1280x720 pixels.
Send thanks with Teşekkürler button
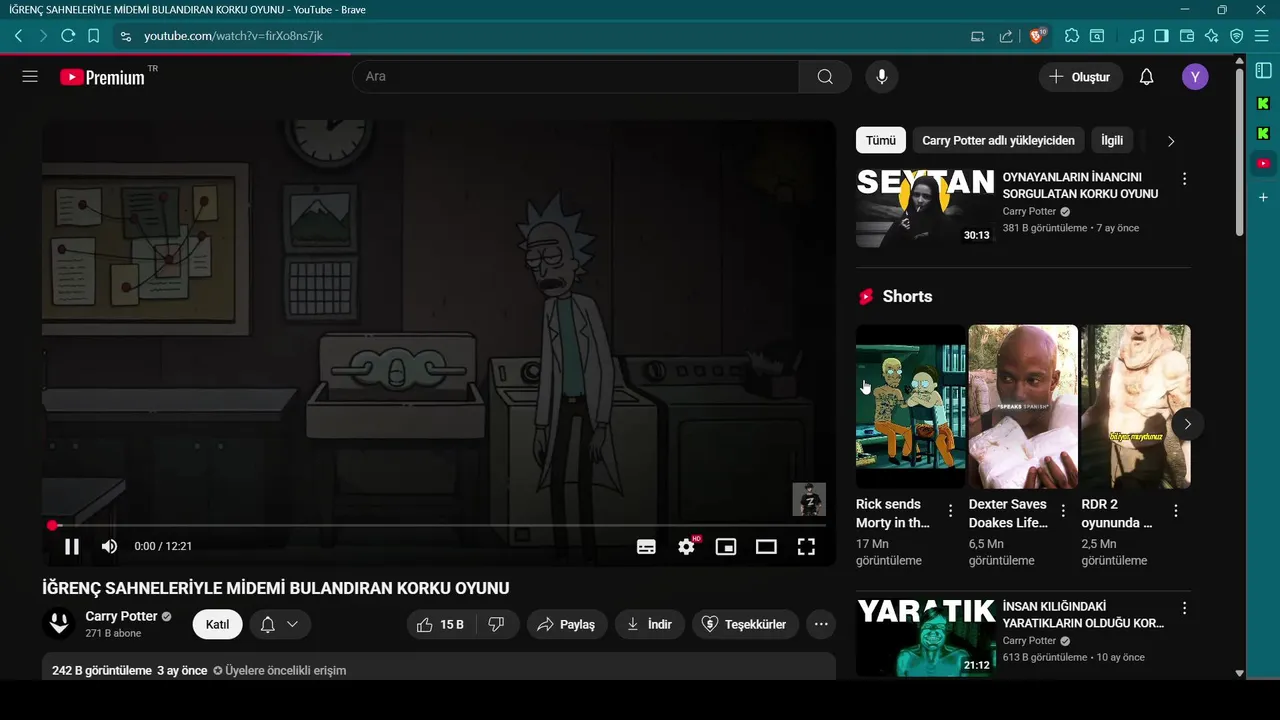click(x=745, y=624)
